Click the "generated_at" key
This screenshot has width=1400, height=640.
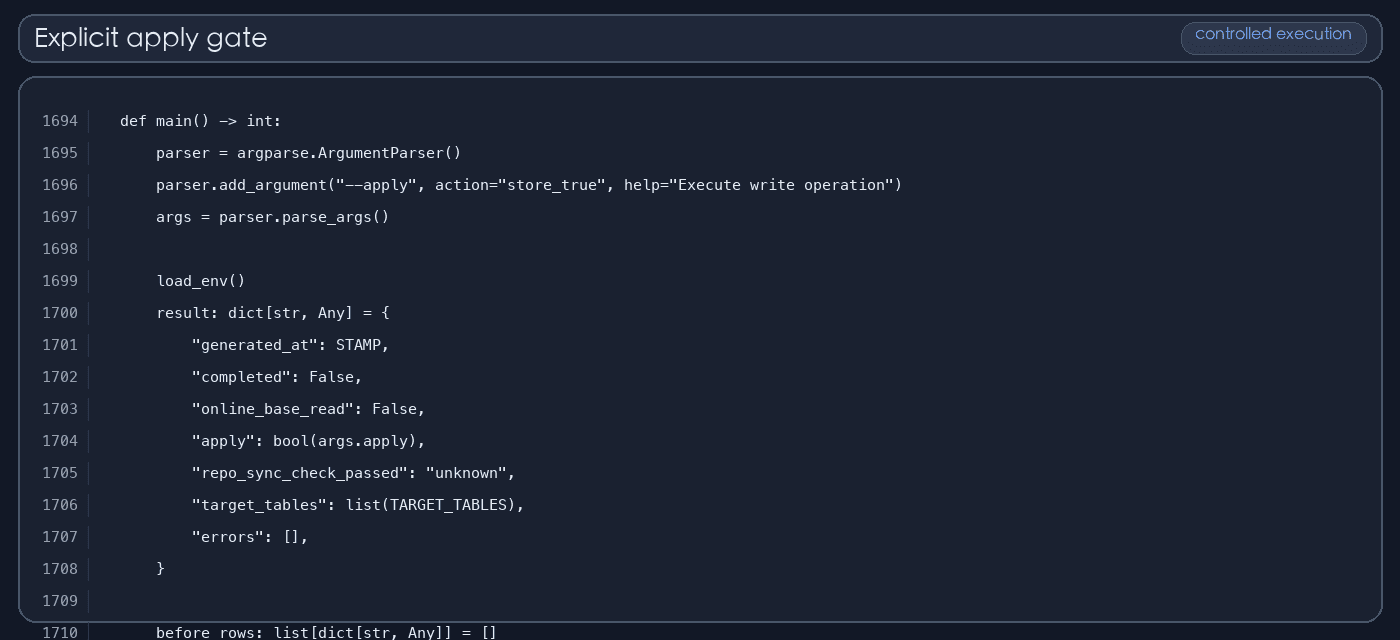255,345
